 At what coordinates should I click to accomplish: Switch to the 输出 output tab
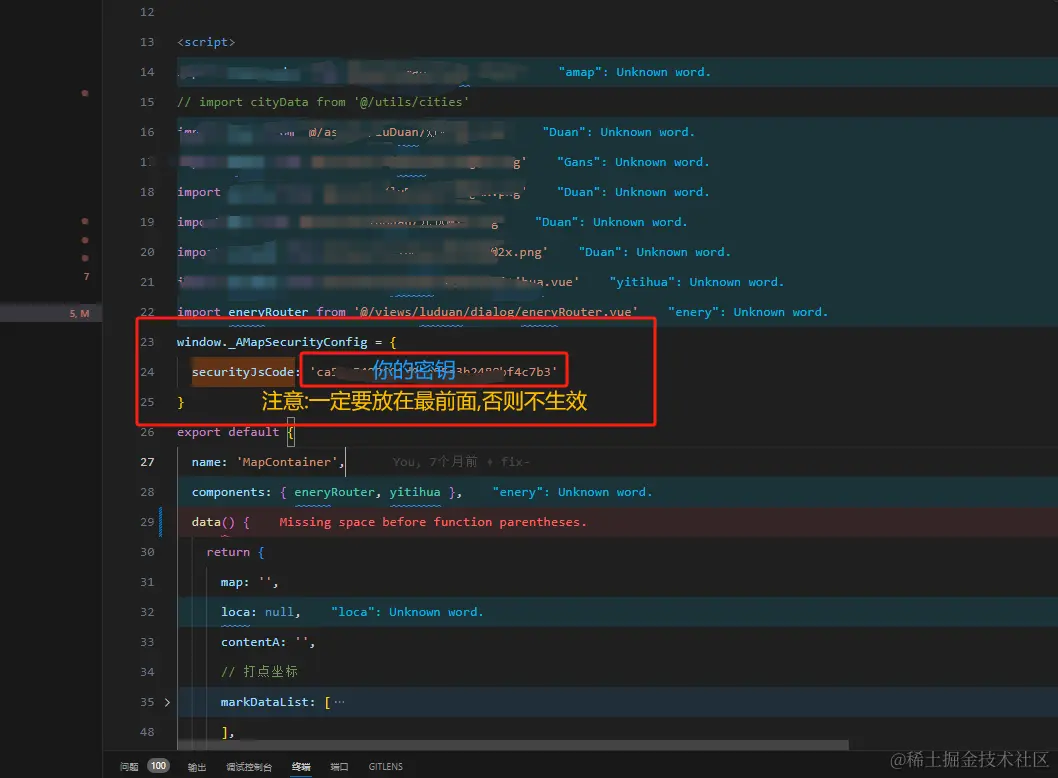click(196, 767)
